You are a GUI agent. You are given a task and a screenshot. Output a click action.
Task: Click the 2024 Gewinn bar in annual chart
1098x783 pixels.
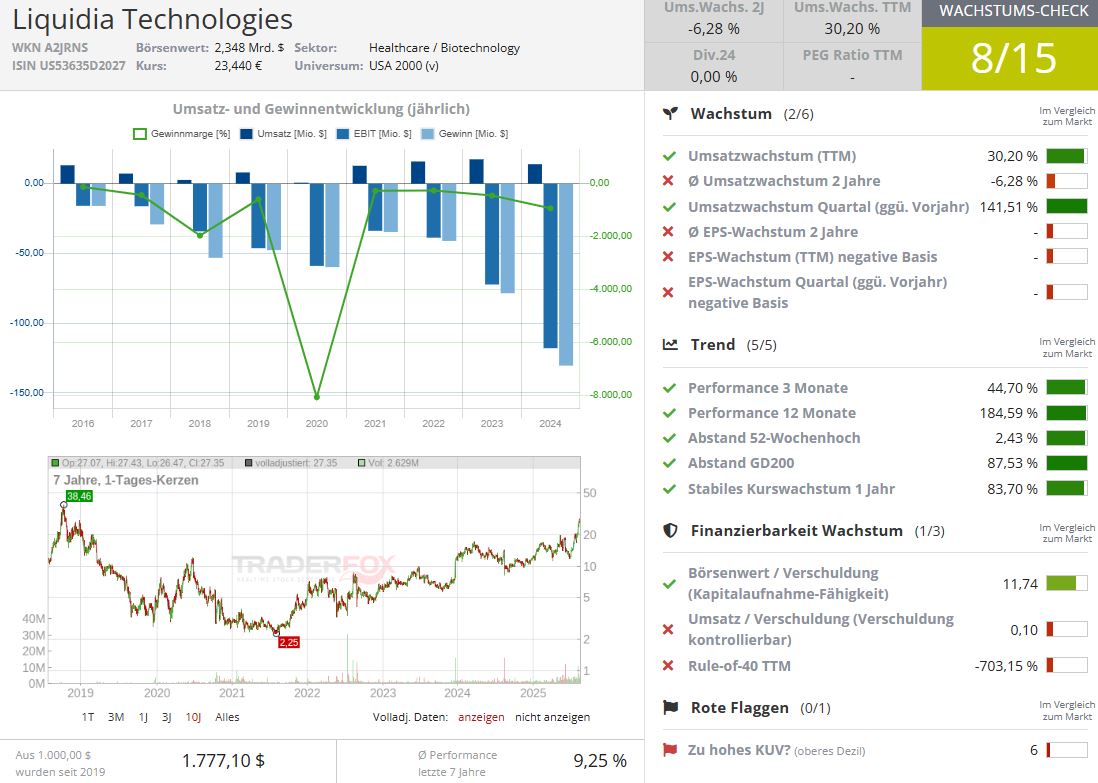coord(566,274)
